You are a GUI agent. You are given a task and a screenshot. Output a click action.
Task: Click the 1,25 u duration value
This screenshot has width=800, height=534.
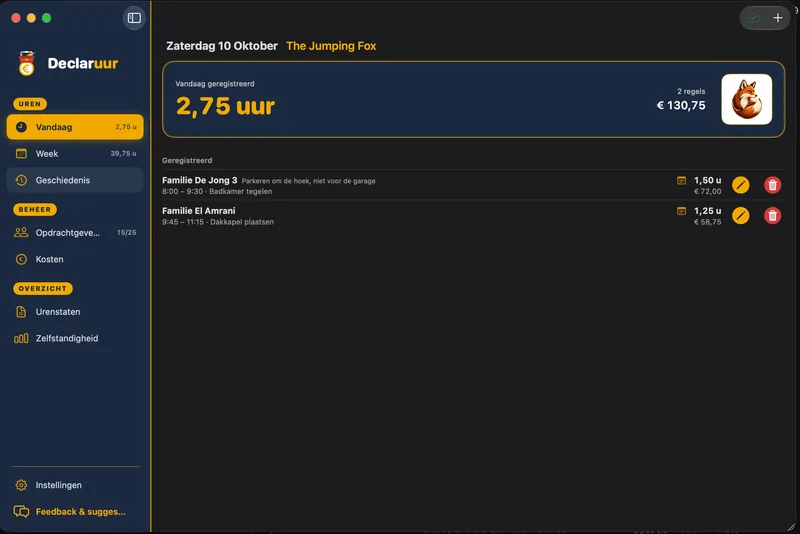tap(708, 211)
